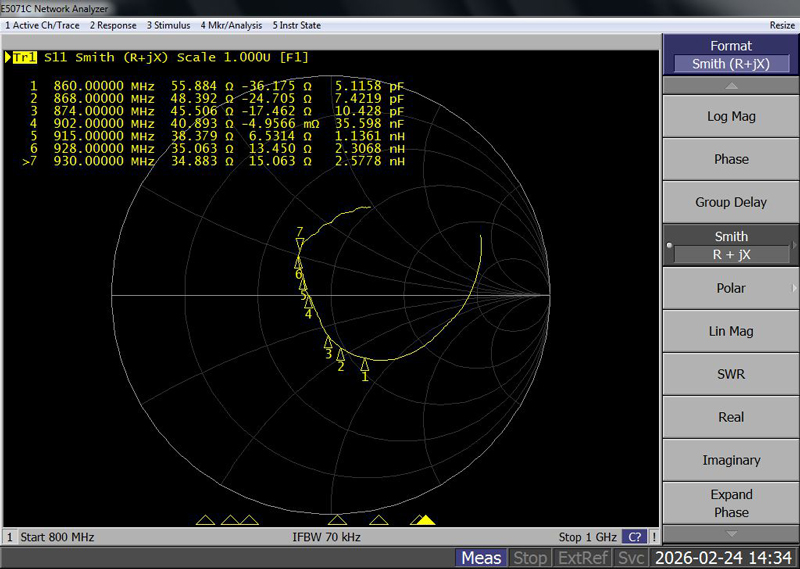
Task: Select Phase format softkey
Action: pos(730,159)
